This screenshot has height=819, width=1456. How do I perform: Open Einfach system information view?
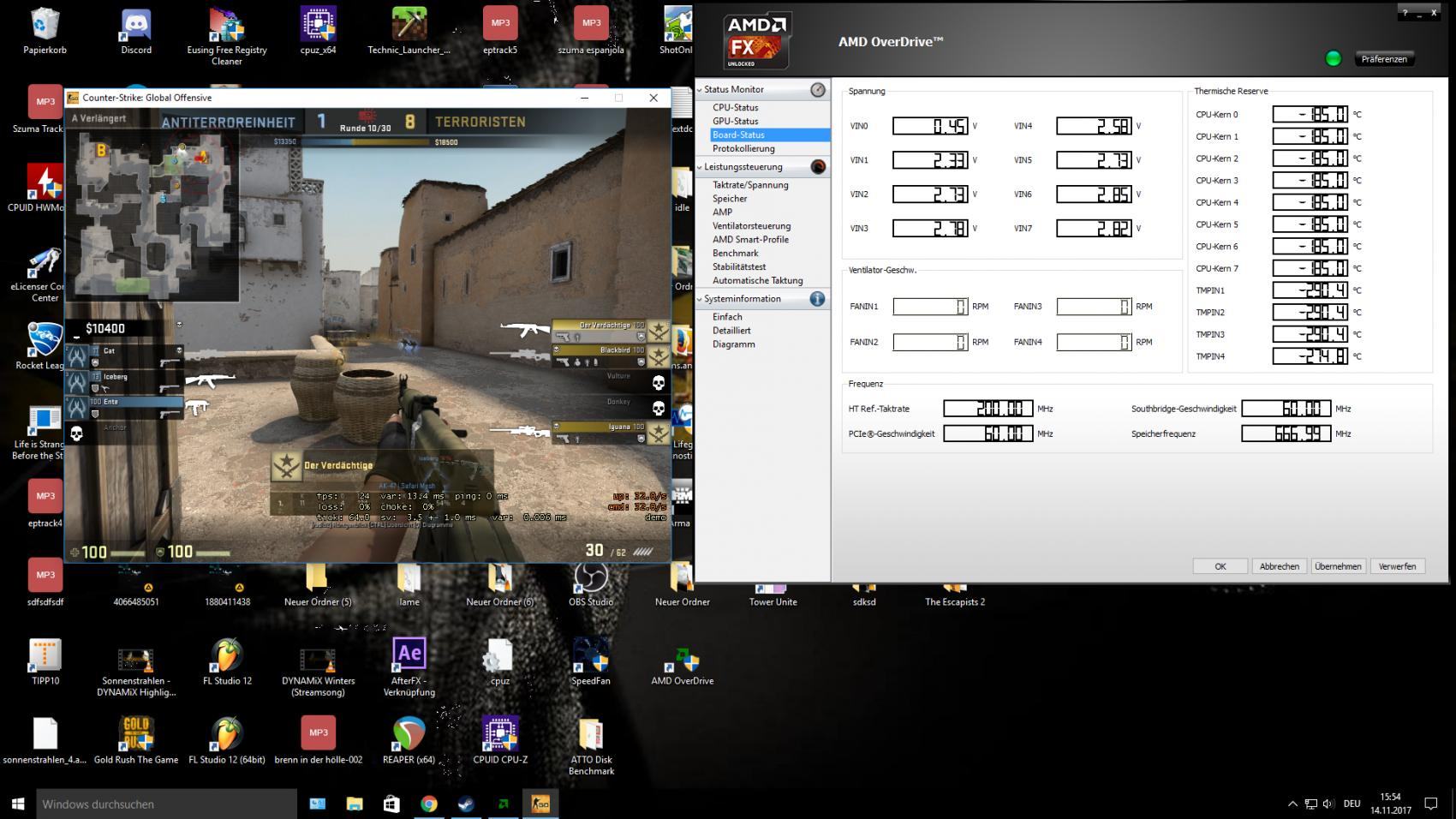(x=727, y=317)
